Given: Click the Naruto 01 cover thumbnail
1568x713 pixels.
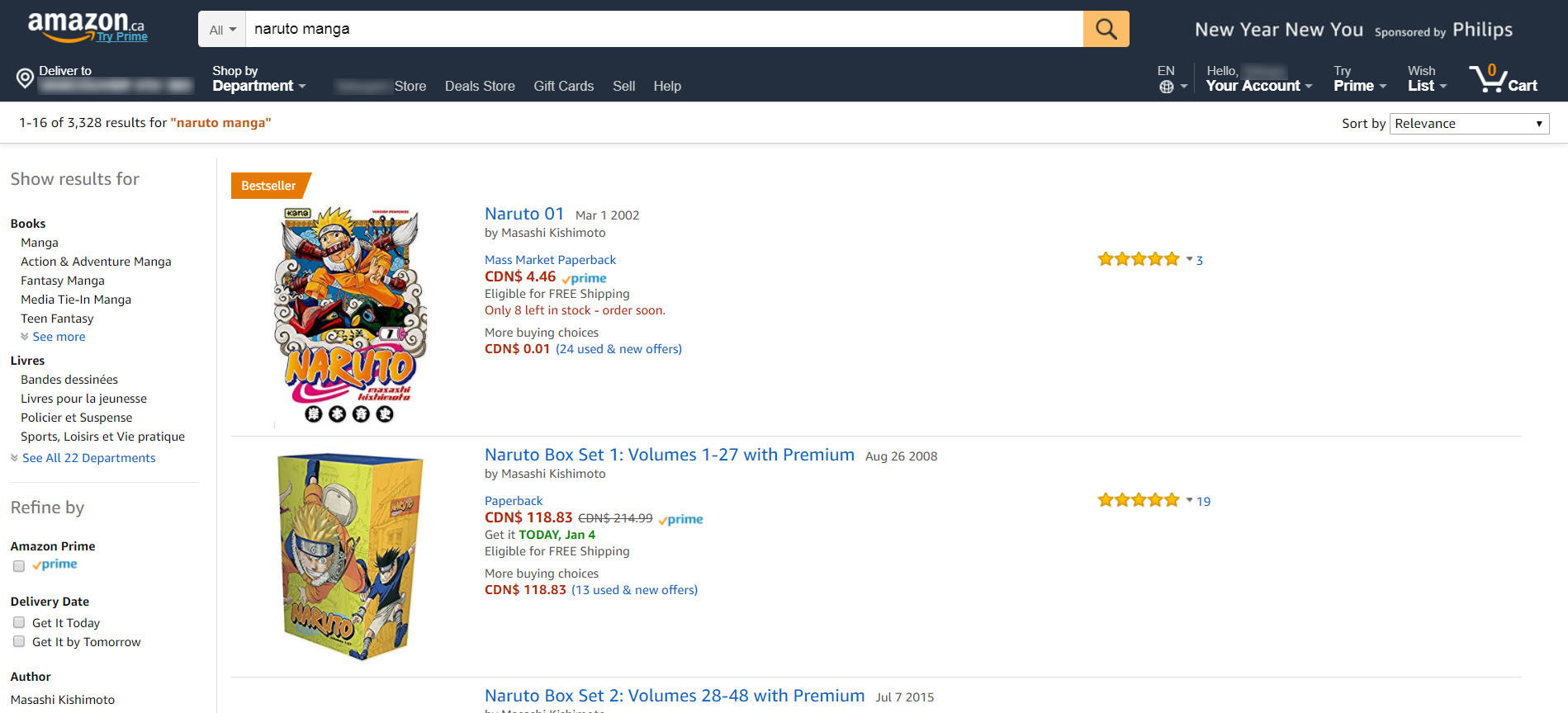Looking at the screenshot, I should point(351,315).
